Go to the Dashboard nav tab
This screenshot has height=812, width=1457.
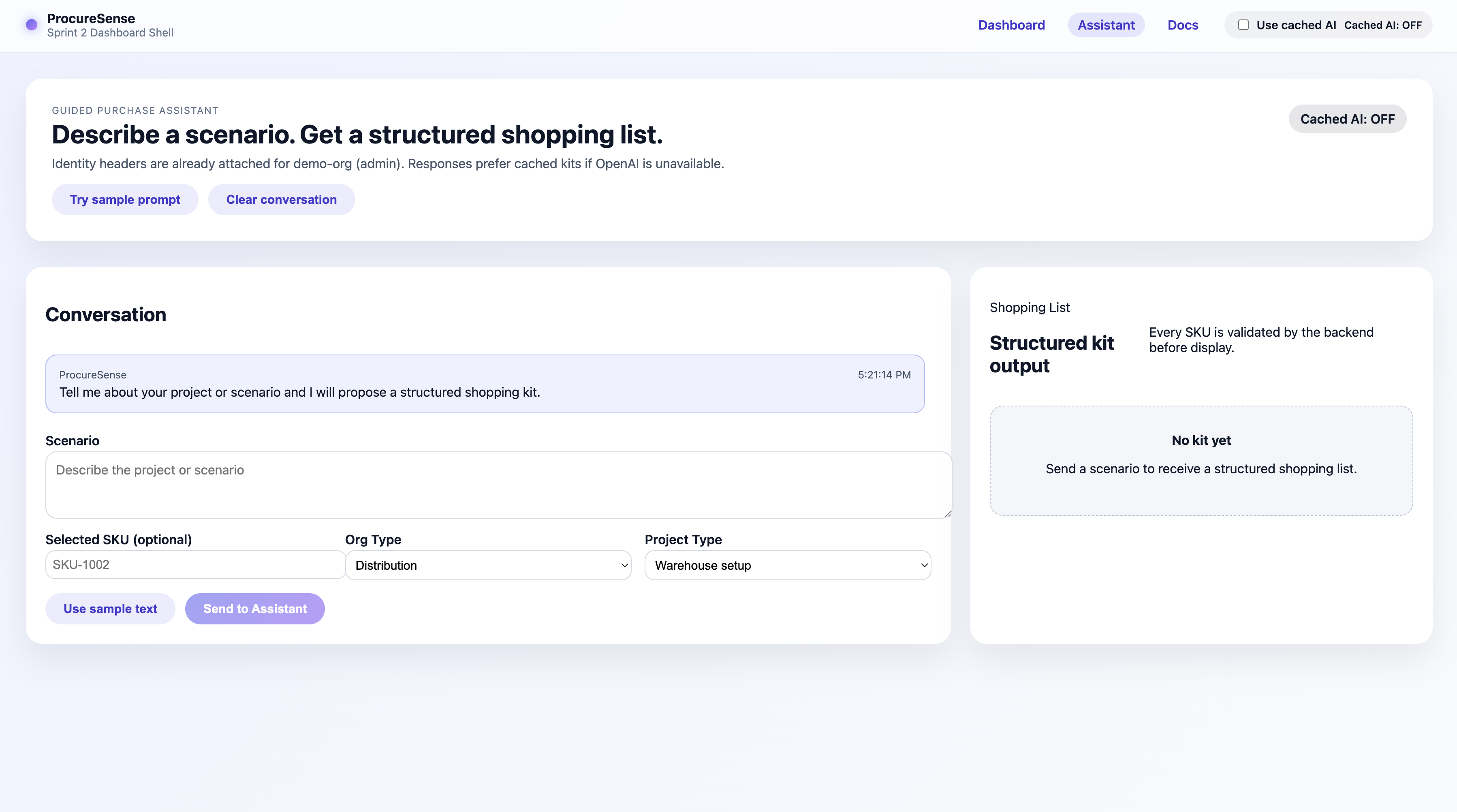(x=1011, y=25)
